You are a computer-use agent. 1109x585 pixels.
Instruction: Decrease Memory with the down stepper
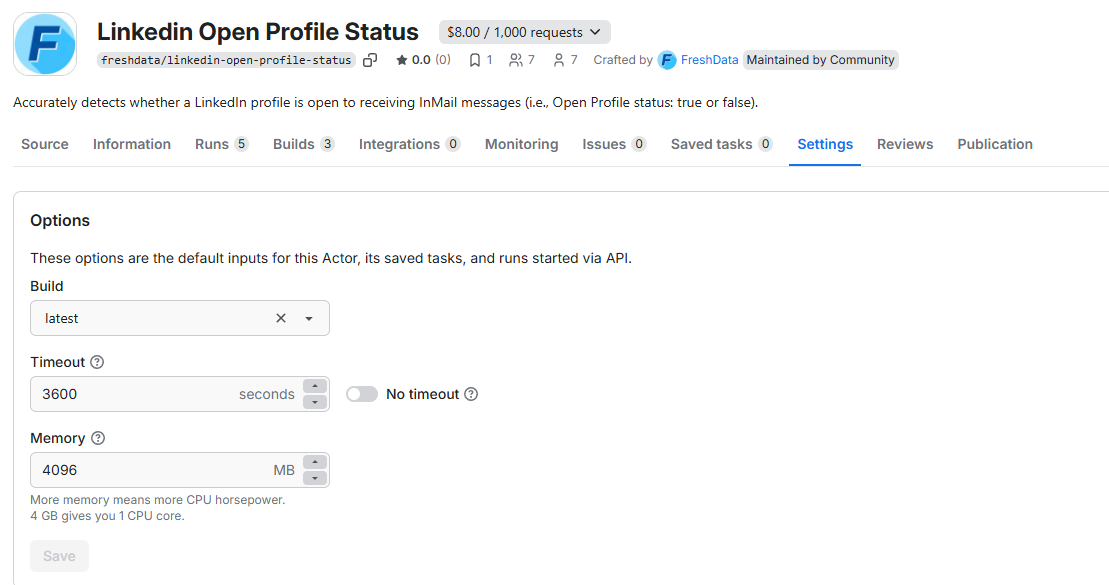point(315,478)
